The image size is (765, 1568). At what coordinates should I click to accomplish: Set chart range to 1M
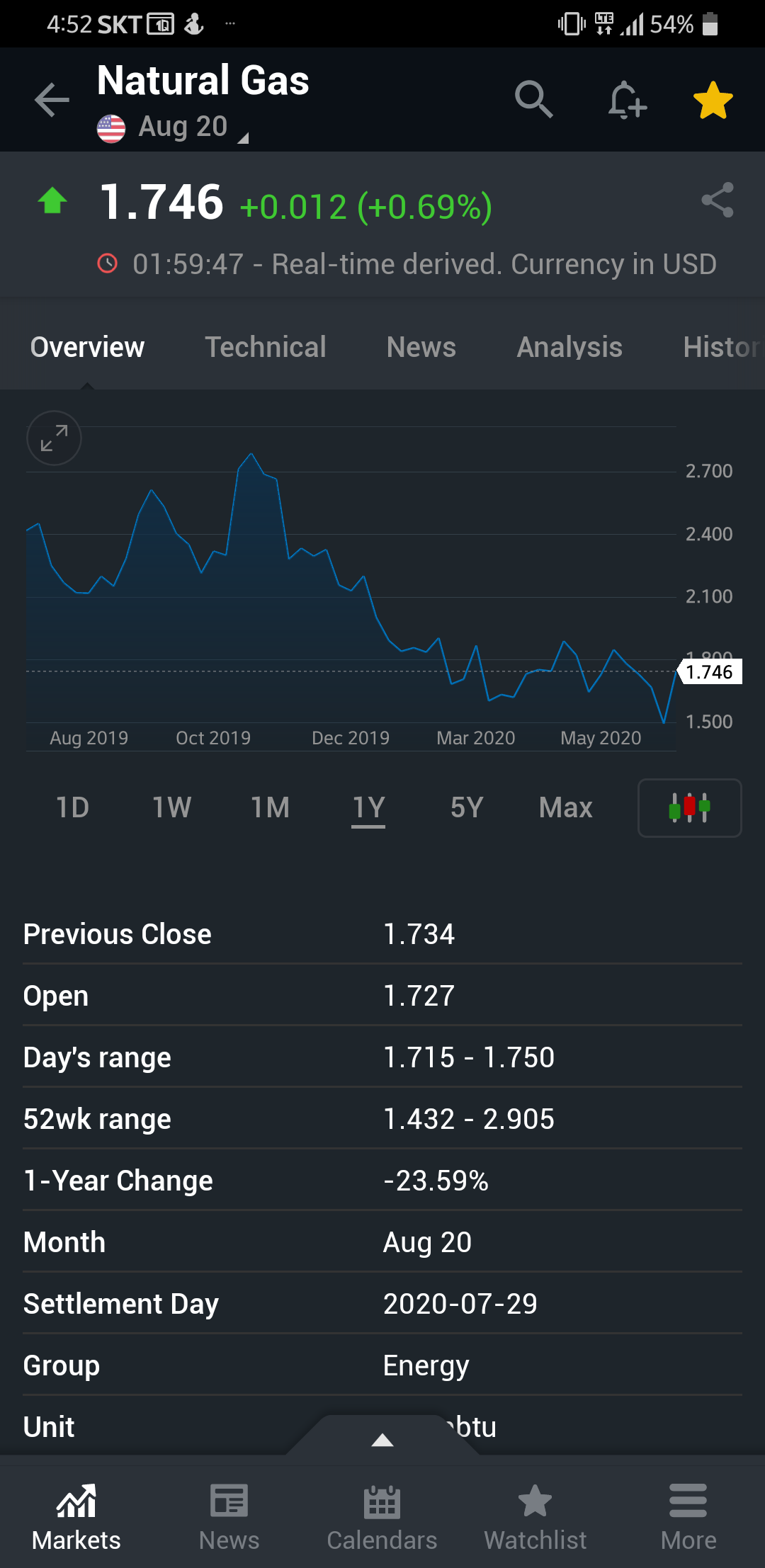pos(270,807)
